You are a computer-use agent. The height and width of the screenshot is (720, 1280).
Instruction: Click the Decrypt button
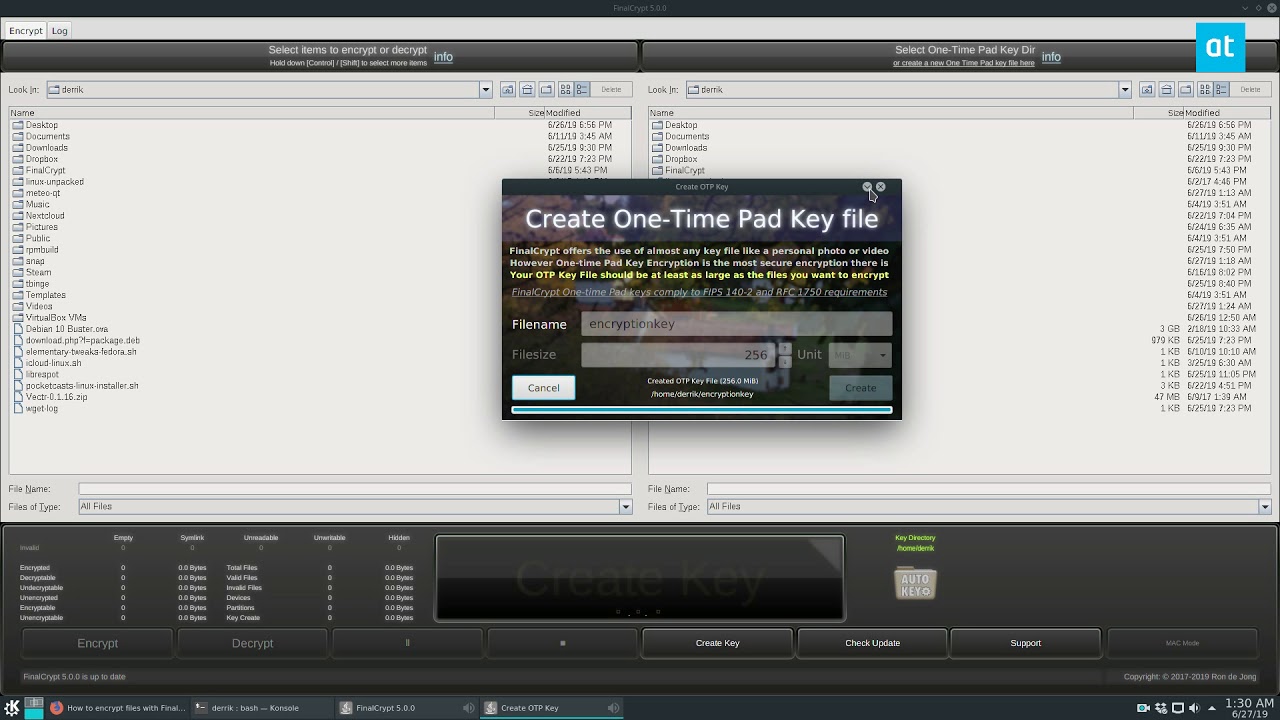pyautogui.click(x=252, y=643)
